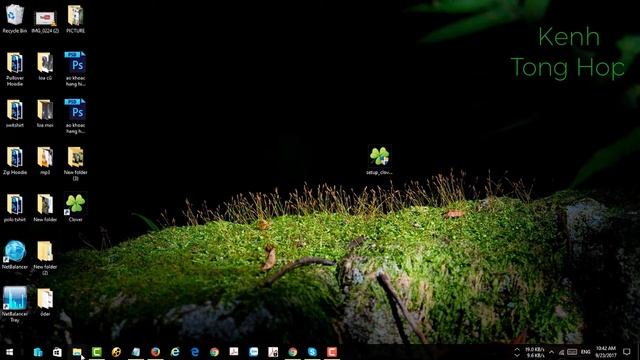This screenshot has height=360, width=640.
Task: Open the red Camtasia recorder taskbar icon
Action: click(331, 352)
